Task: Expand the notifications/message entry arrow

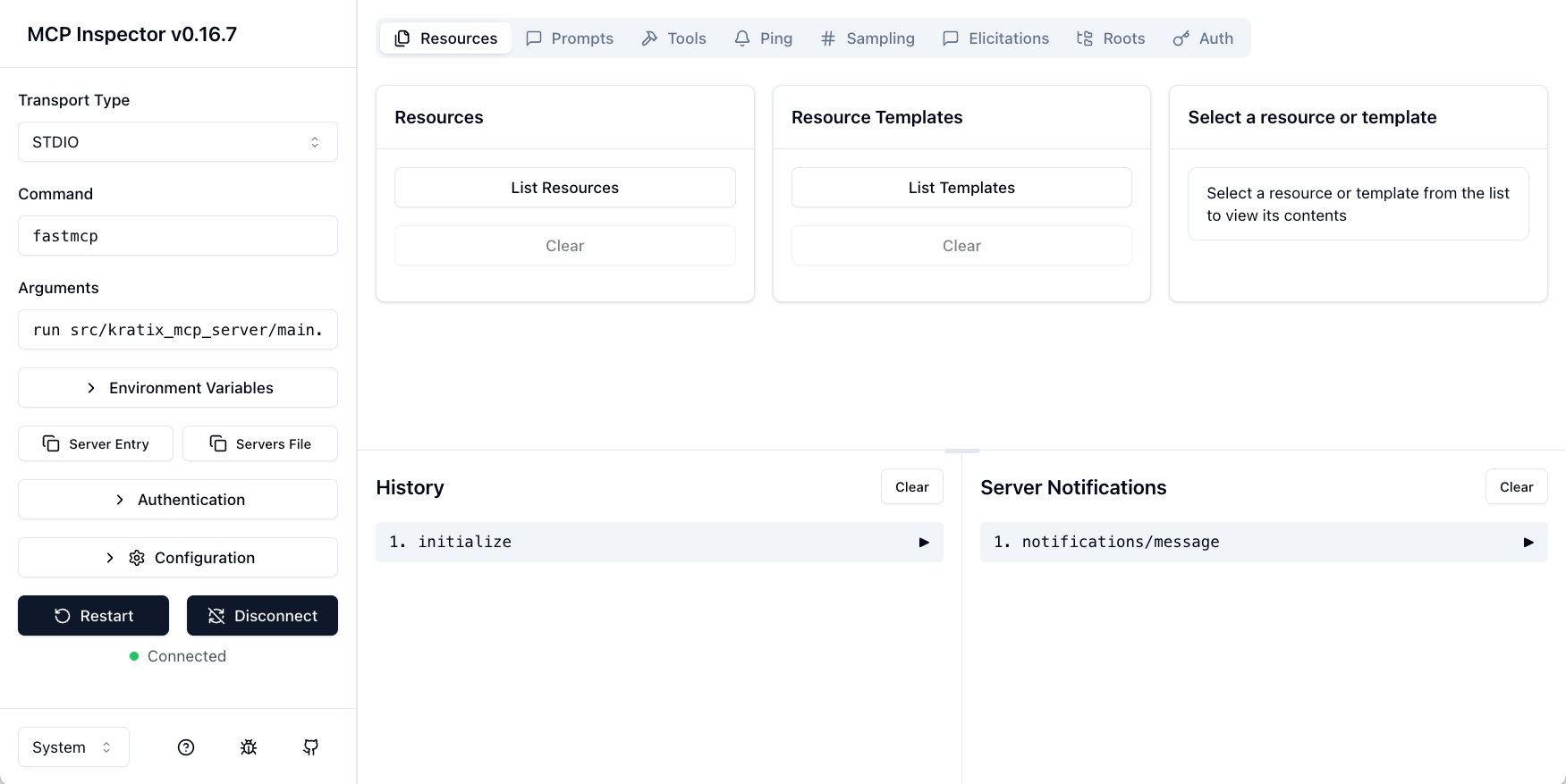Action: click(x=1528, y=543)
